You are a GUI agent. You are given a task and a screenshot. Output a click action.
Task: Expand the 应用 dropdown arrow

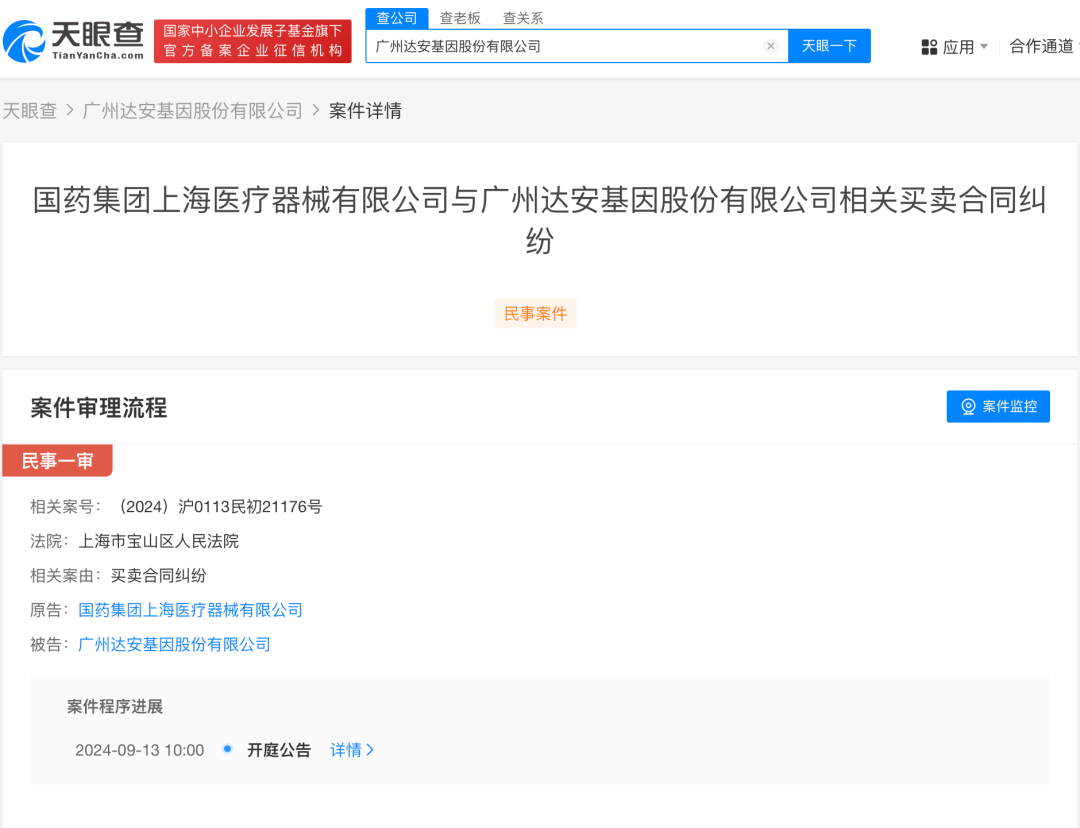pos(984,47)
